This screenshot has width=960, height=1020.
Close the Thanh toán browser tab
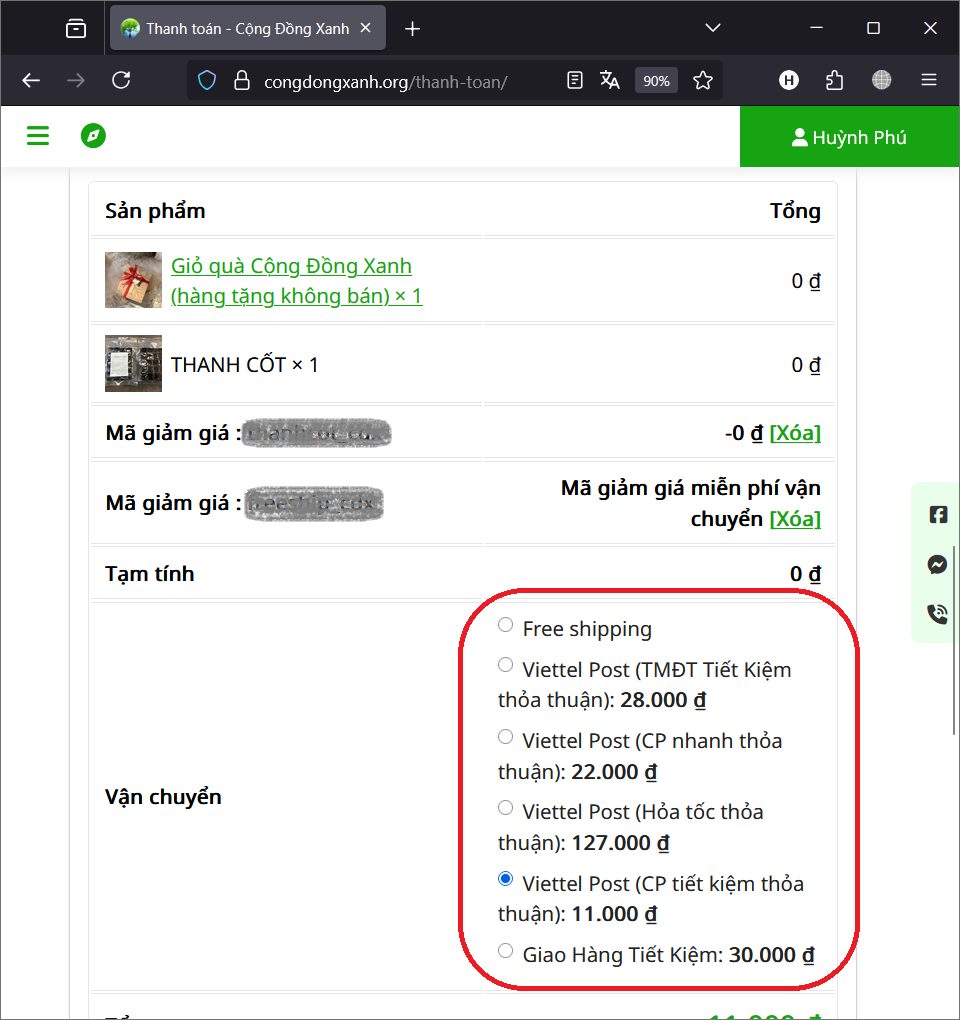tap(366, 28)
